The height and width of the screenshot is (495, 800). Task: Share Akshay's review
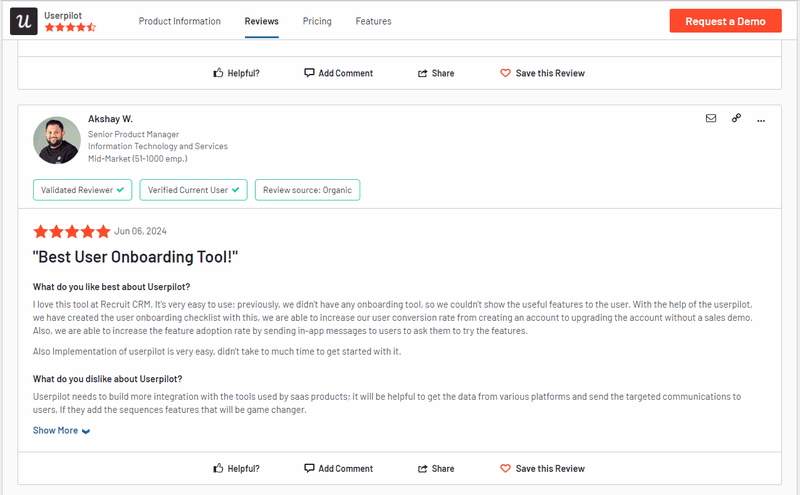pyautogui.click(x=436, y=468)
